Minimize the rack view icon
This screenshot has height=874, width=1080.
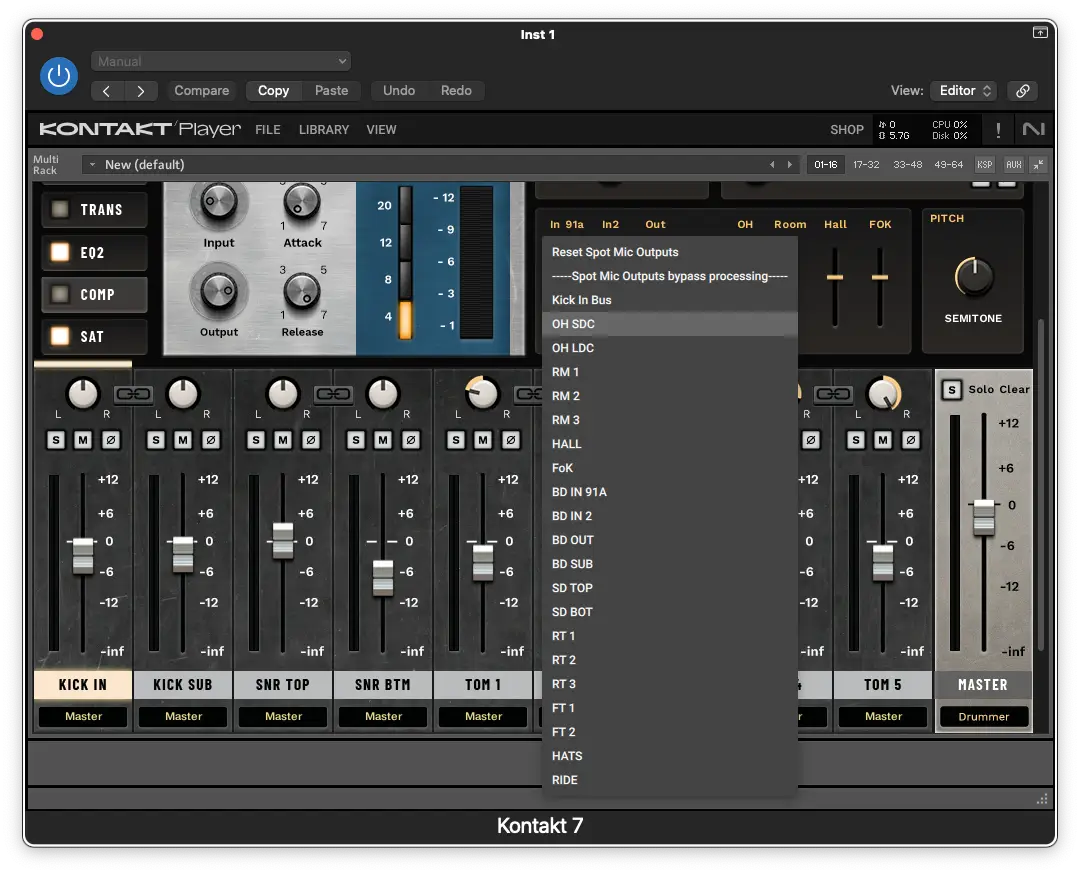pos(1038,165)
